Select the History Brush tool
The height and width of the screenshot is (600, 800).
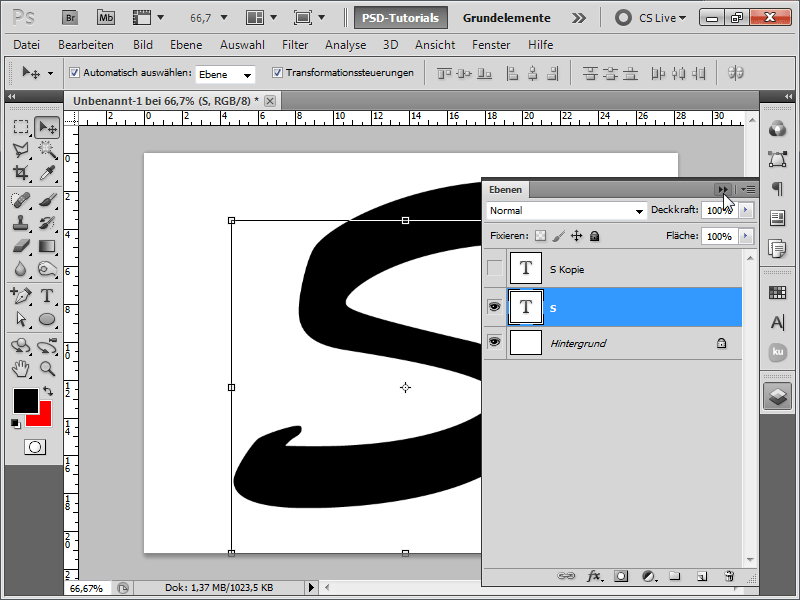[47, 223]
